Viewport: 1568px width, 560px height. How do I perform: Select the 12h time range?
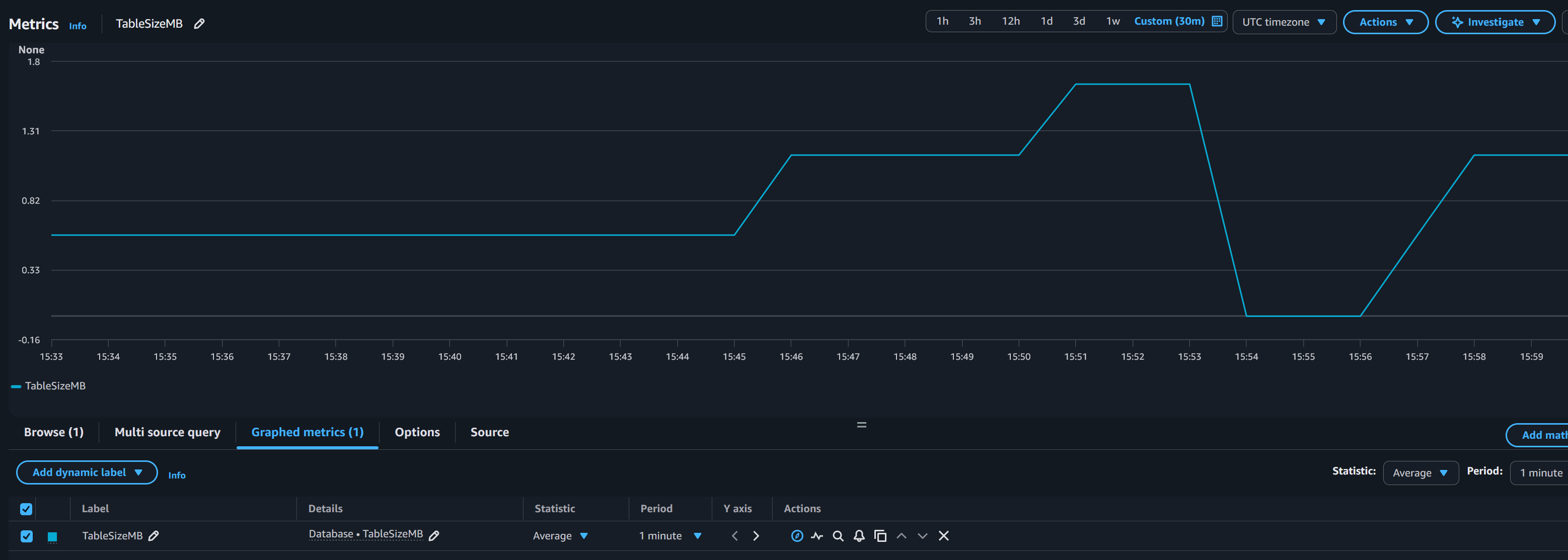[x=1010, y=21]
